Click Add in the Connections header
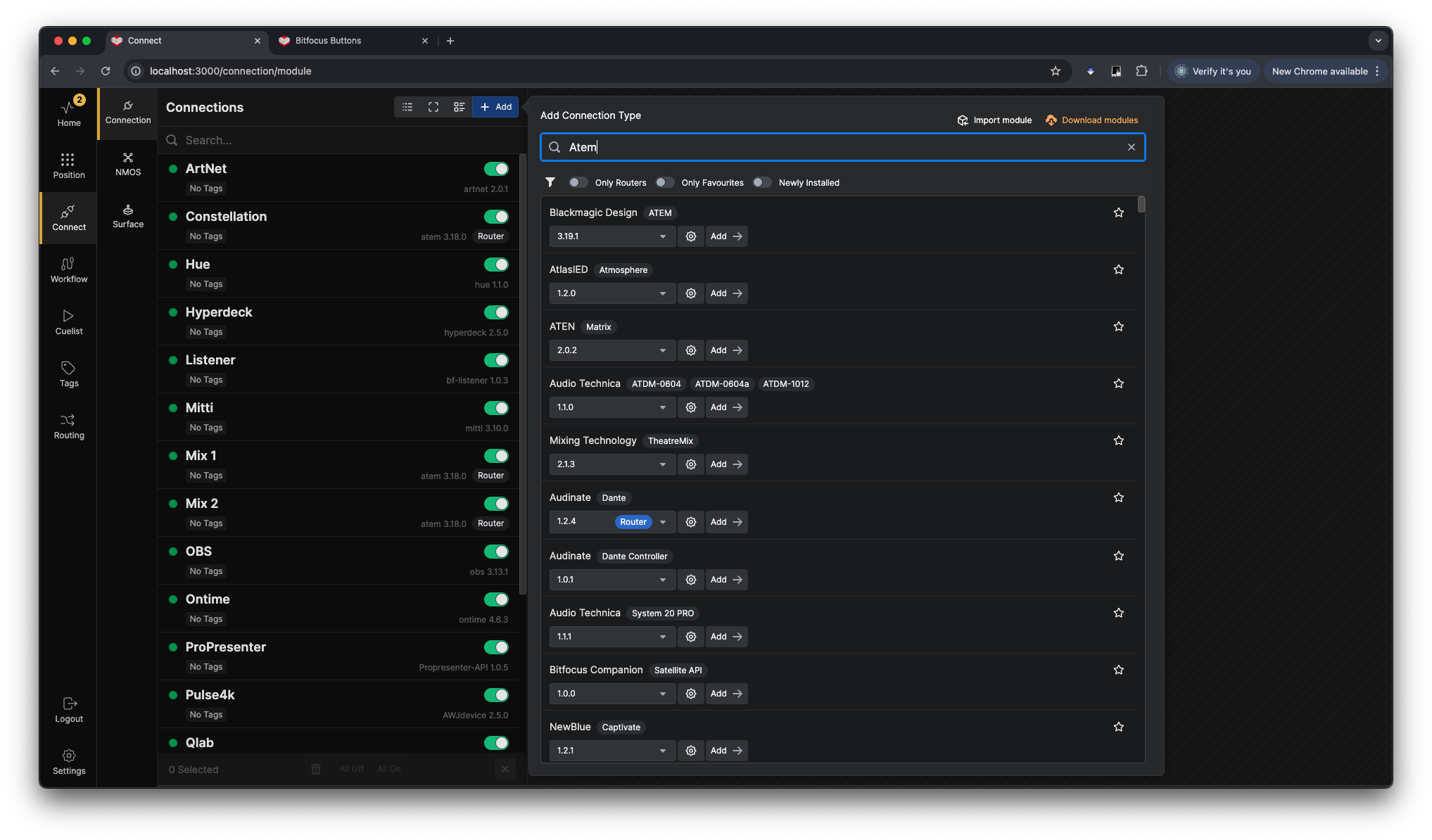Screen dimensions: 1432x840 (x=496, y=107)
